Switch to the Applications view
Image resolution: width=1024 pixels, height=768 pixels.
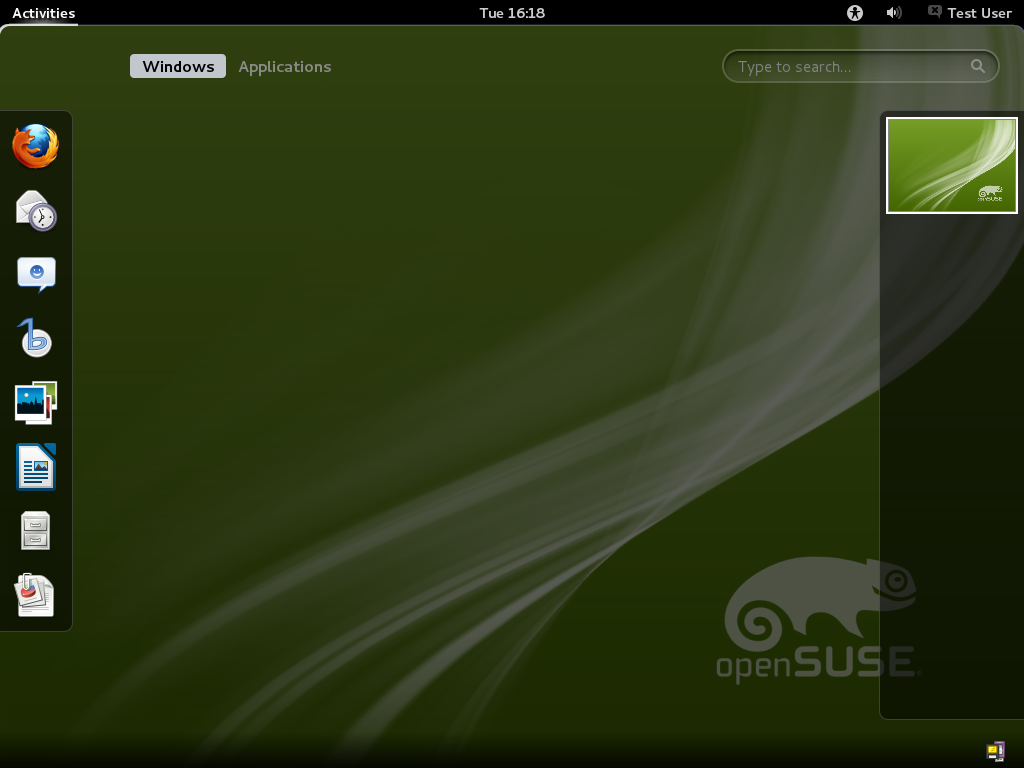click(x=285, y=67)
